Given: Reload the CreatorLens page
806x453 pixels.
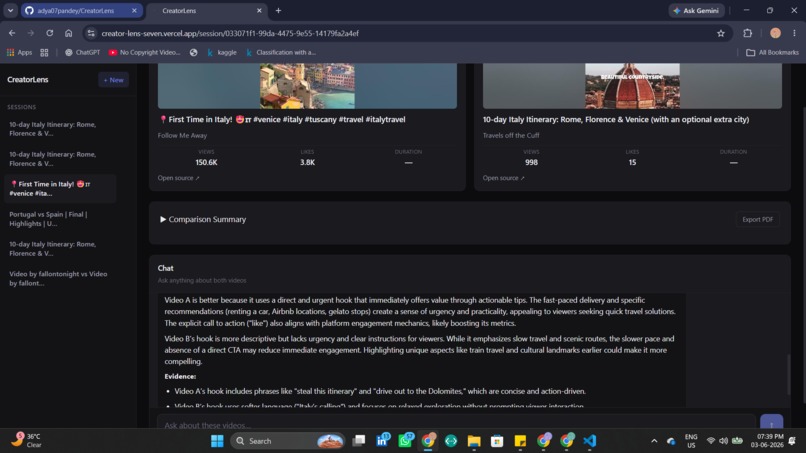Looking at the screenshot, I should (x=49, y=33).
